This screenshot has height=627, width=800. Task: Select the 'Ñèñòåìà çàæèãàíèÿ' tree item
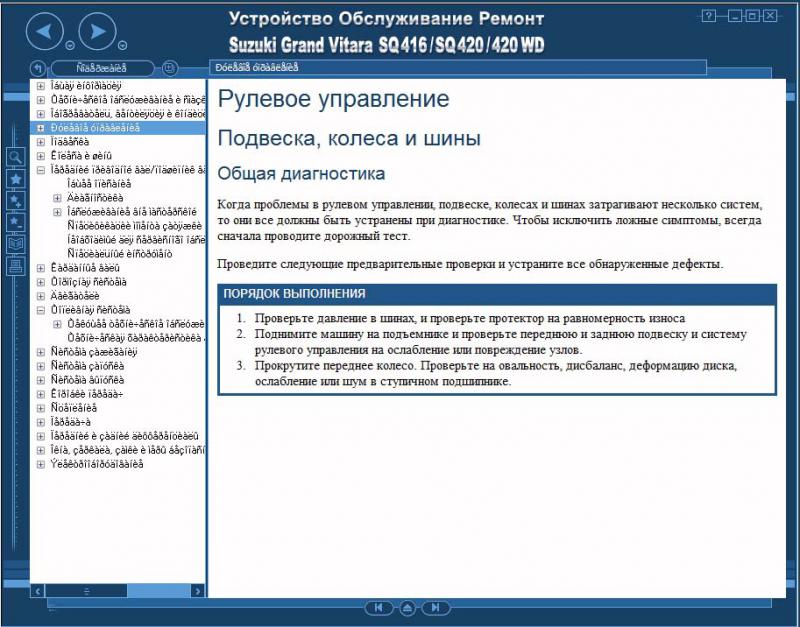point(94,352)
